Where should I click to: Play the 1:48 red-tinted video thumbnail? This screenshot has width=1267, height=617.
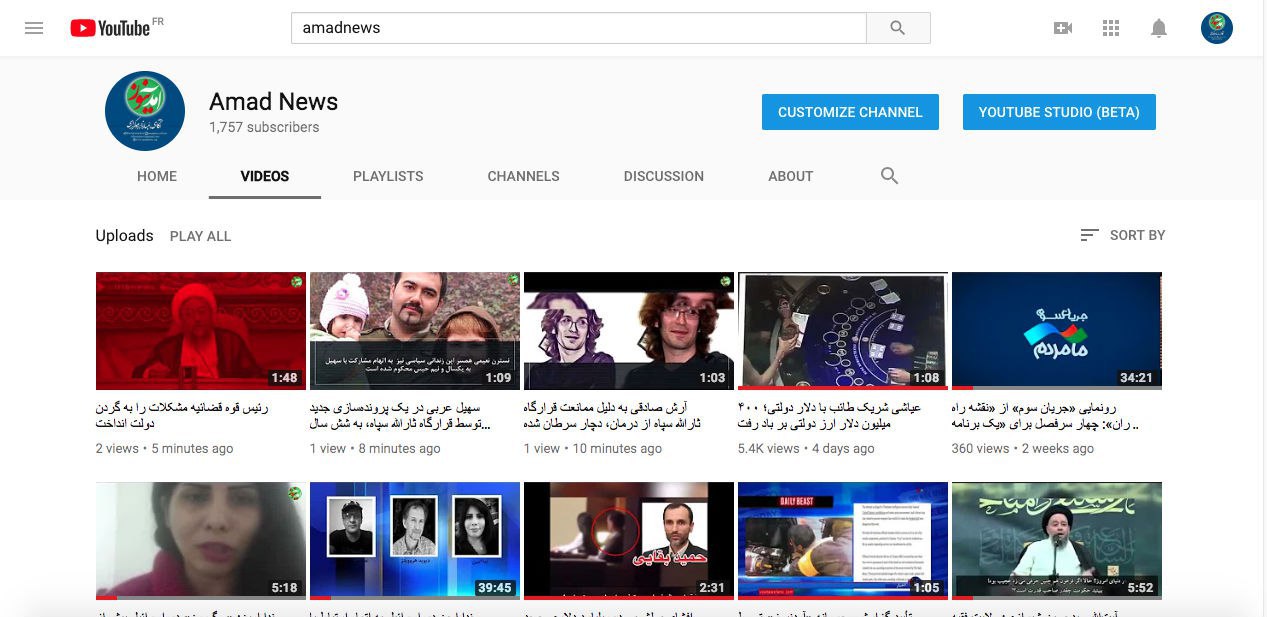pyautogui.click(x=200, y=331)
